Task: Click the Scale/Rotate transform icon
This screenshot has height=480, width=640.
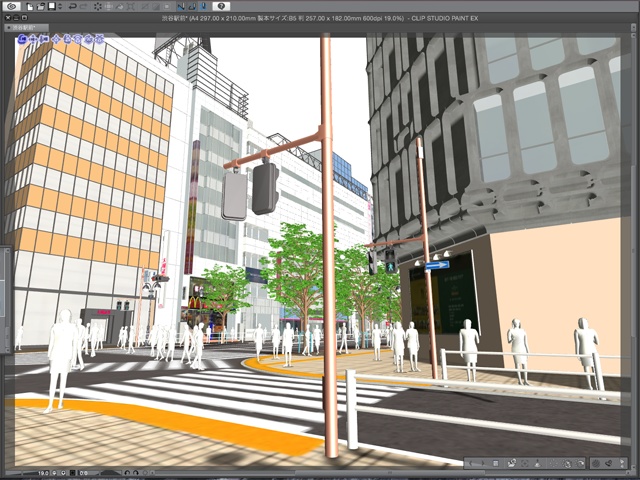Action: tap(131, 7)
